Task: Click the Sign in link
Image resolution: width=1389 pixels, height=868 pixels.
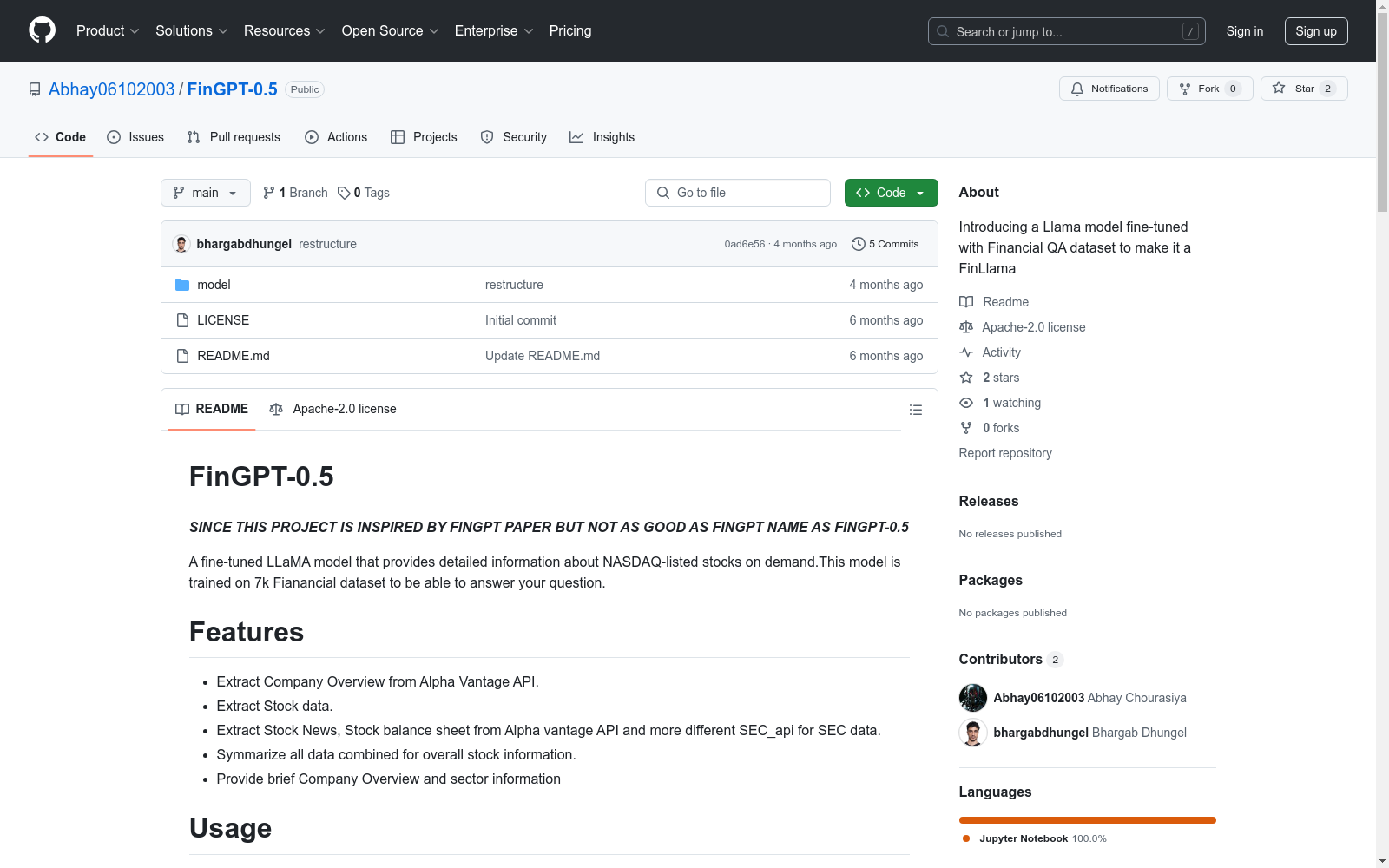Action: 1245,31
